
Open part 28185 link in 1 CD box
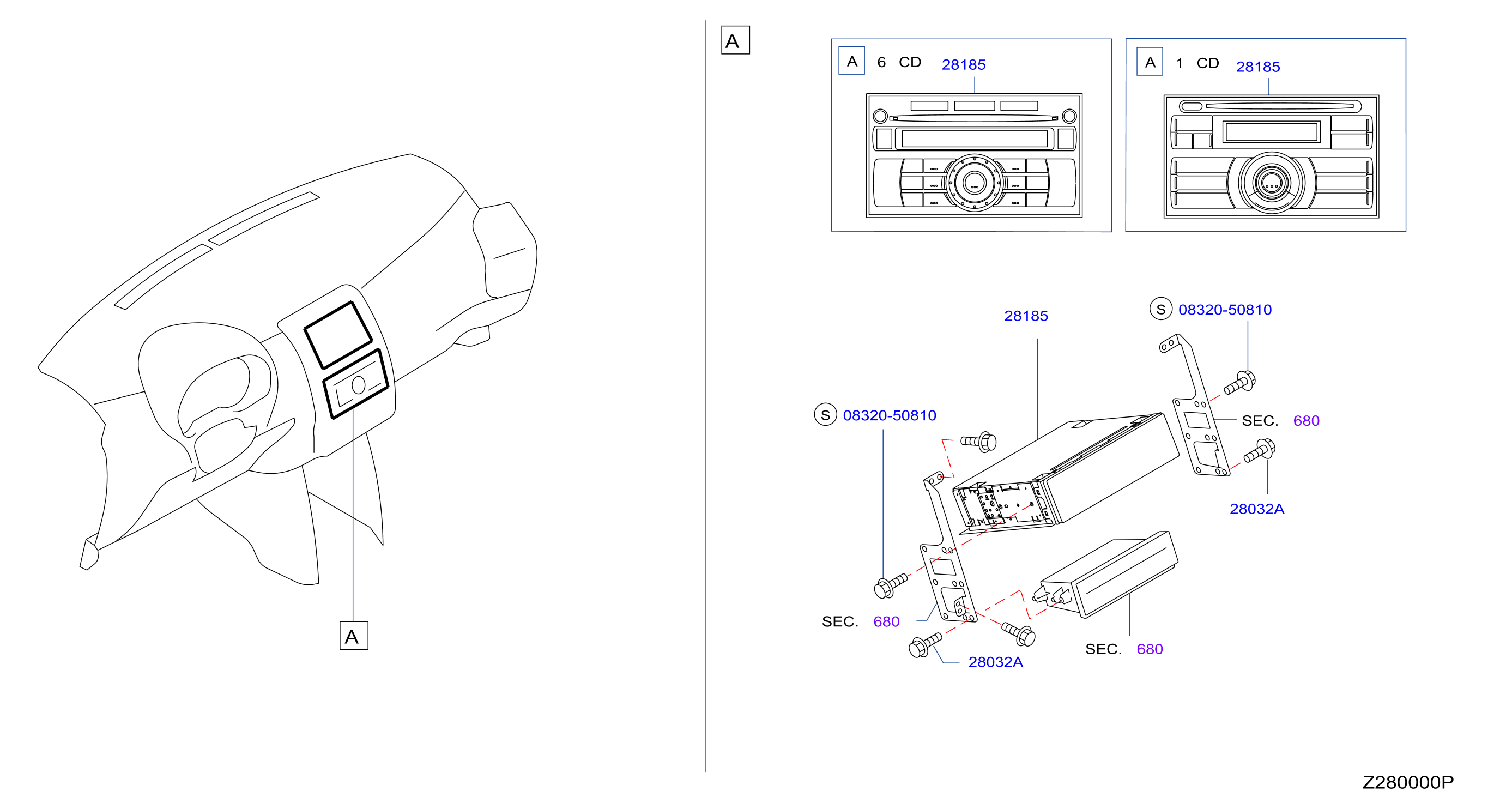1258,67
